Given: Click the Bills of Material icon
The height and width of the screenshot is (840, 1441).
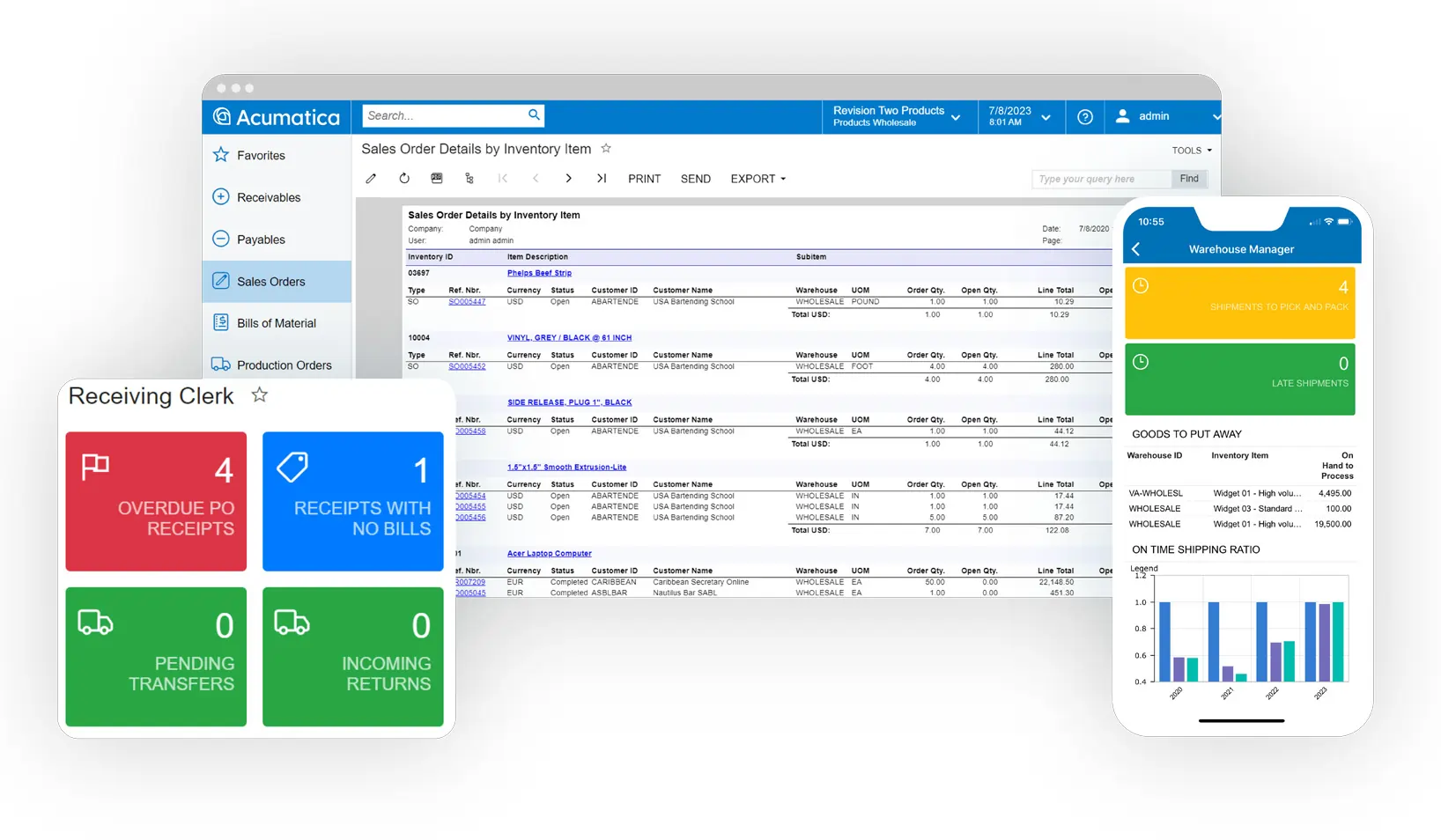Looking at the screenshot, I should pyautogui.click(x=221, y=322).
